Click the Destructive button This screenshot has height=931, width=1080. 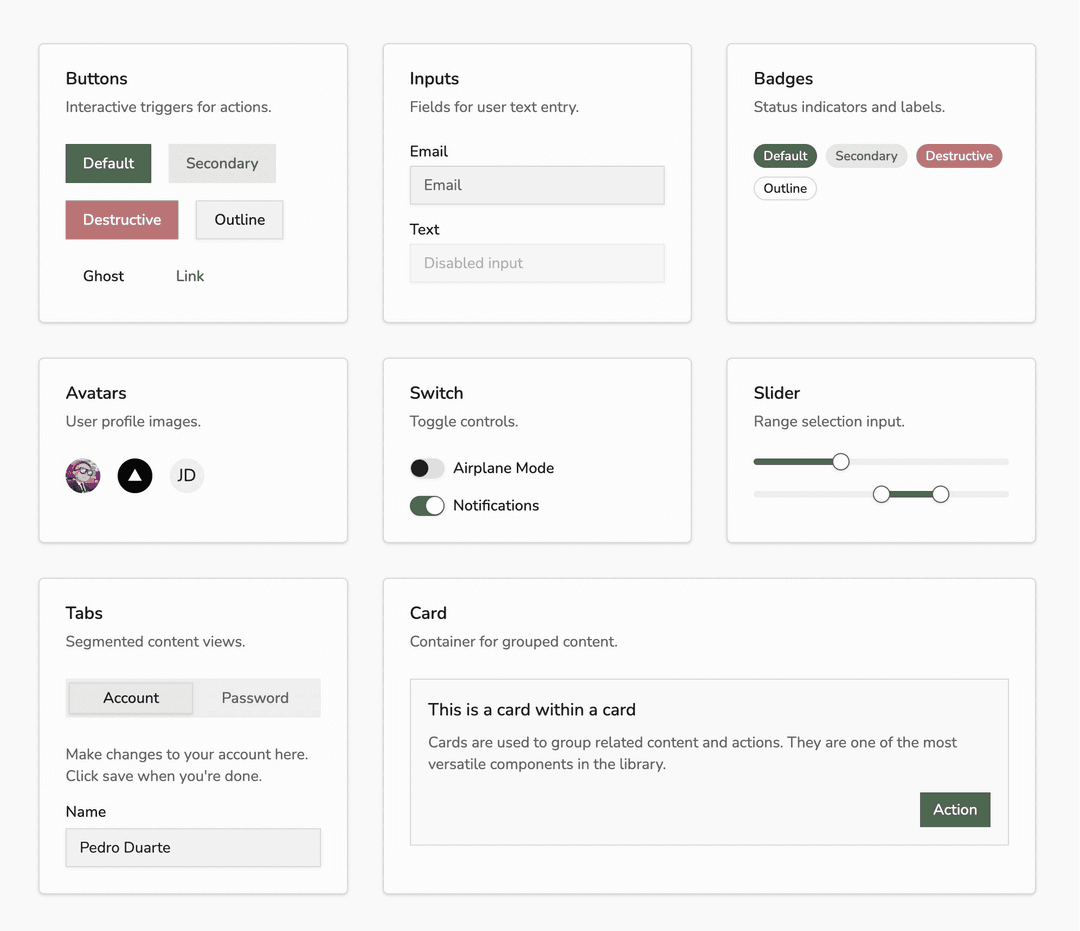click(x=121, y=220)
